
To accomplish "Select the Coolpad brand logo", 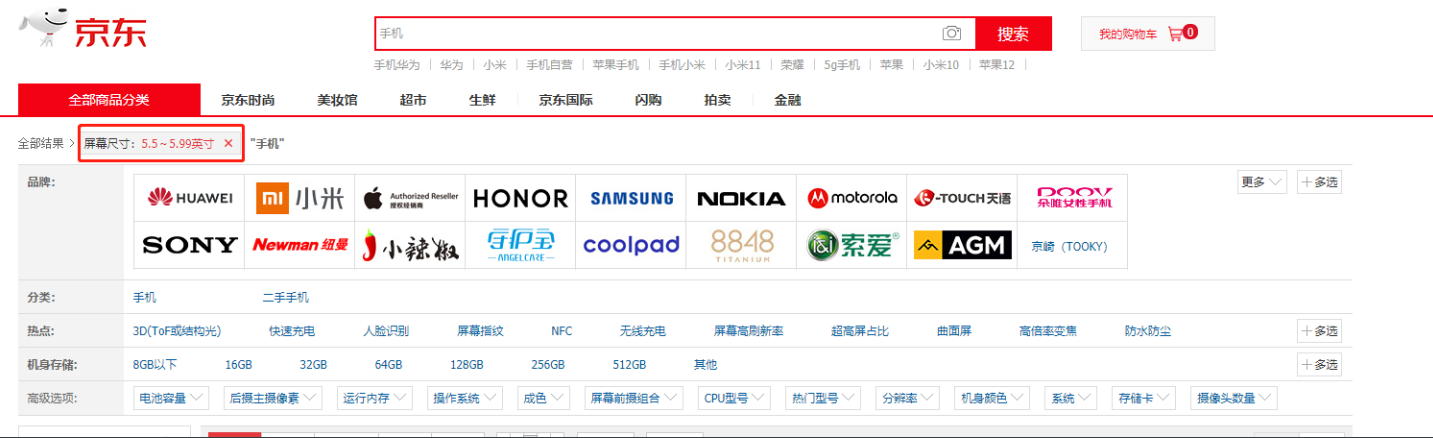I will pyautogui.click(x=631, y=245).
